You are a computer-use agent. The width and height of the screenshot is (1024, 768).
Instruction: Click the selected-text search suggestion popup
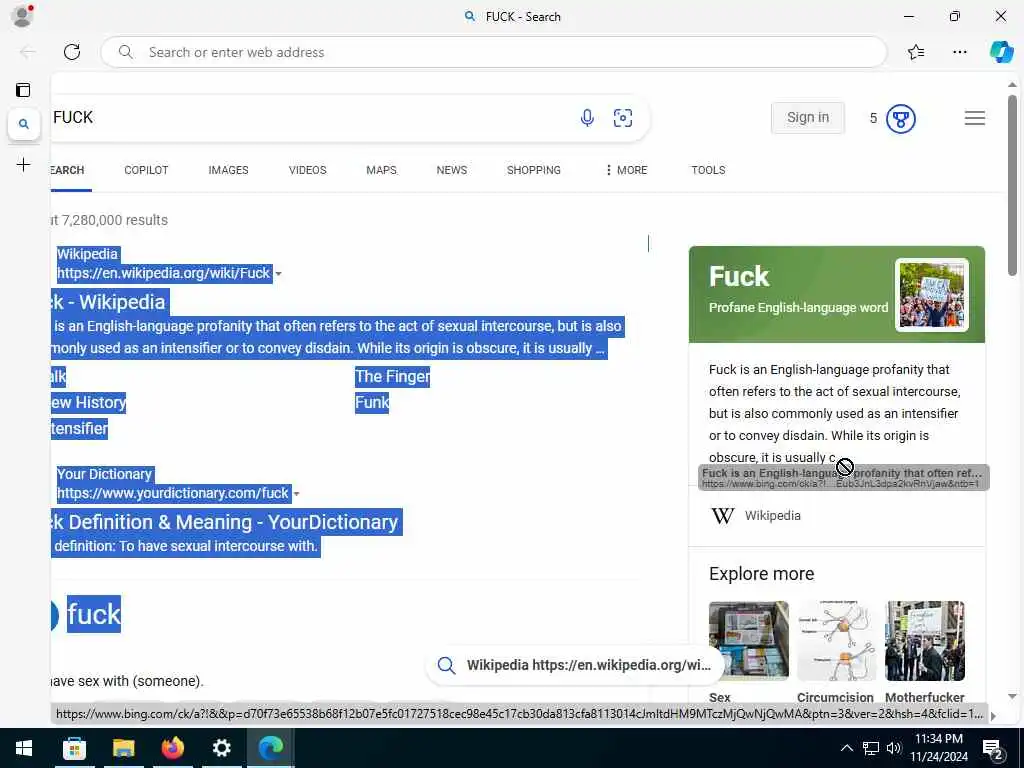click(574, 665)
